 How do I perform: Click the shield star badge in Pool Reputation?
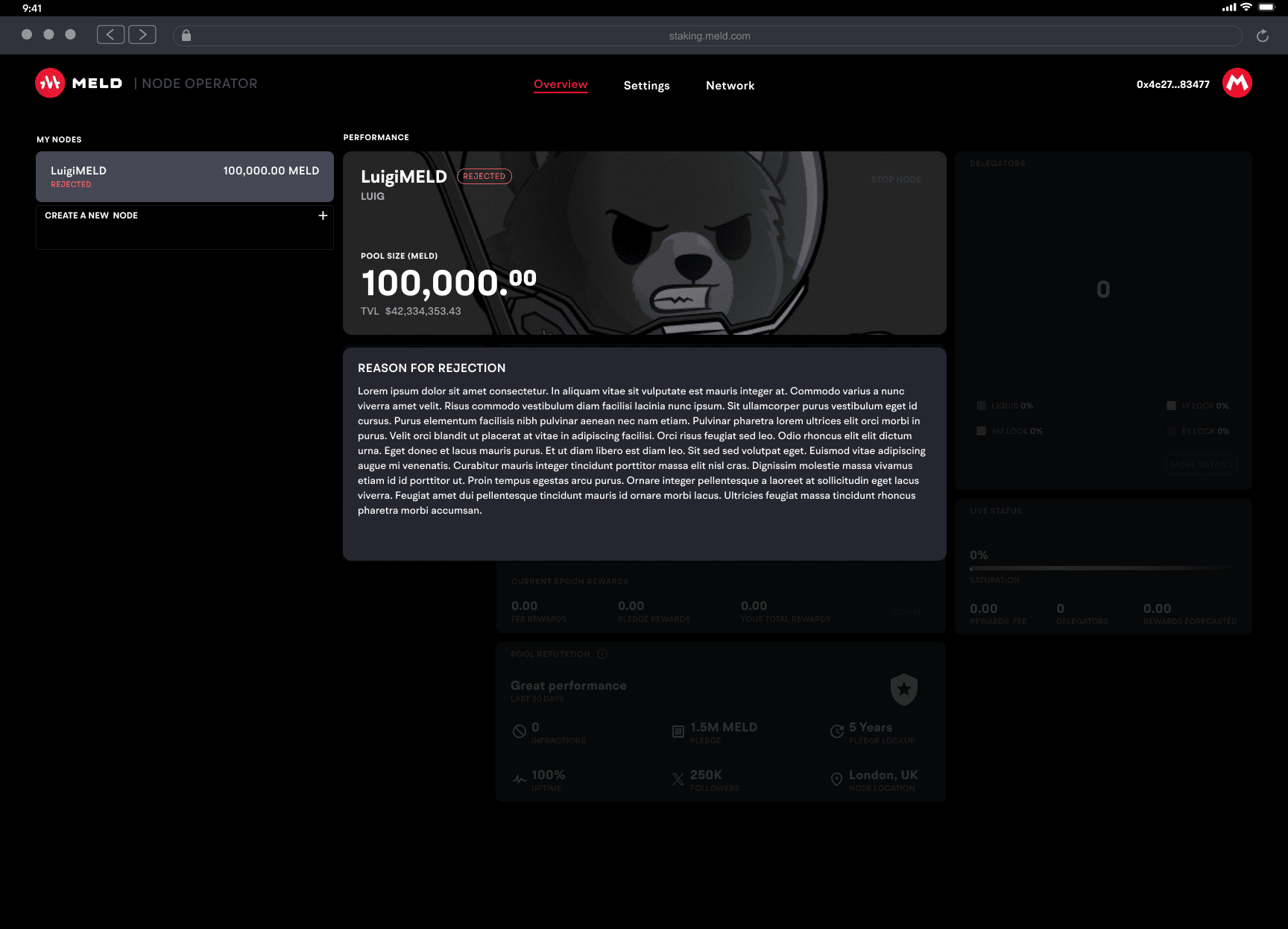tap(903, 690)
